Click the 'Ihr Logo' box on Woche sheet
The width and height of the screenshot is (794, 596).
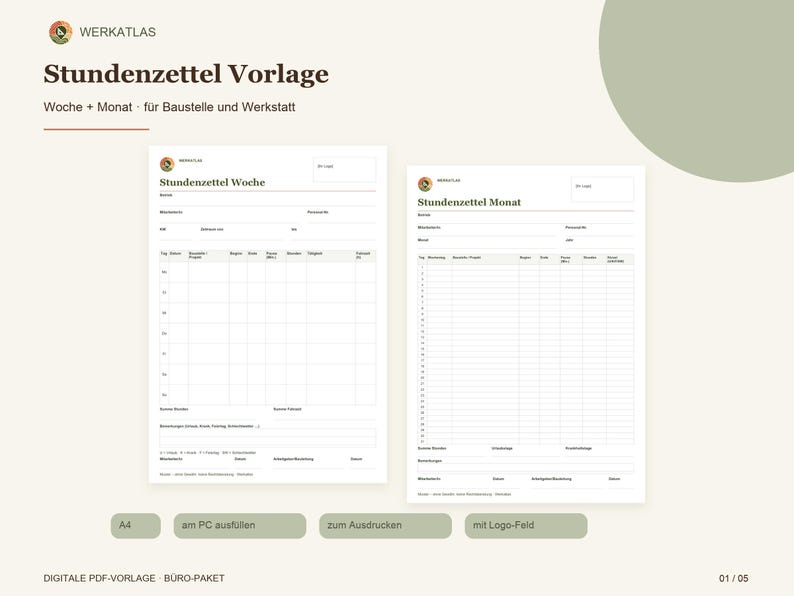pyautogui.click(x=344, y=169)
